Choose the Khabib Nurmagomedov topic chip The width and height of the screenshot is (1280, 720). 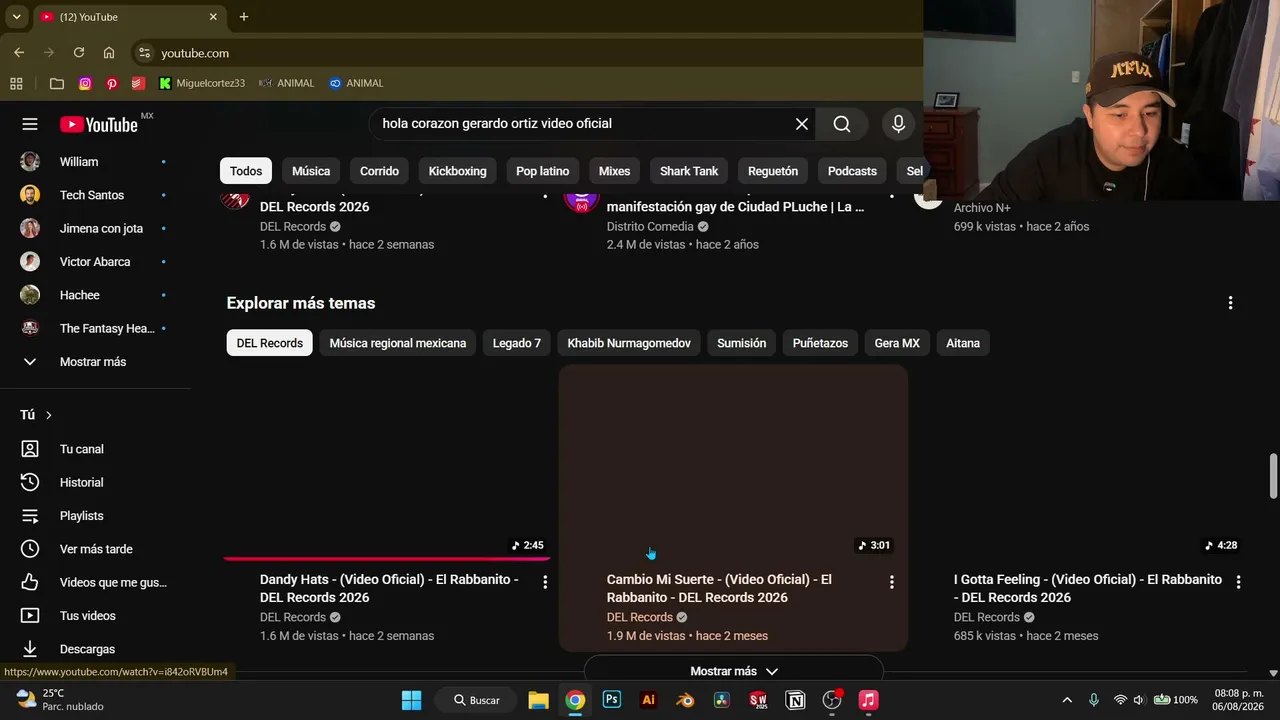tap(629, 343)
